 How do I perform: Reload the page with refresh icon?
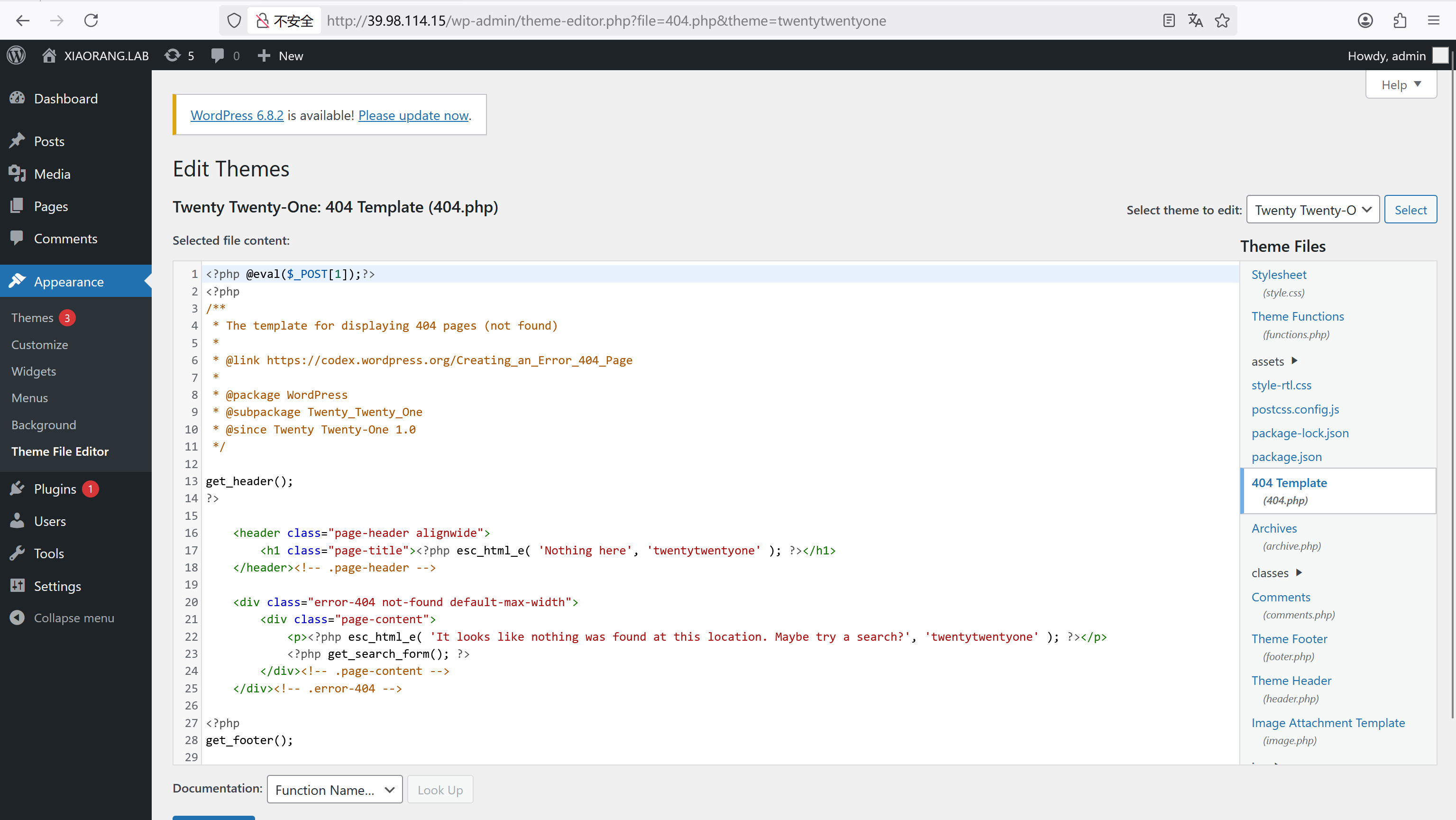(91, 21)
